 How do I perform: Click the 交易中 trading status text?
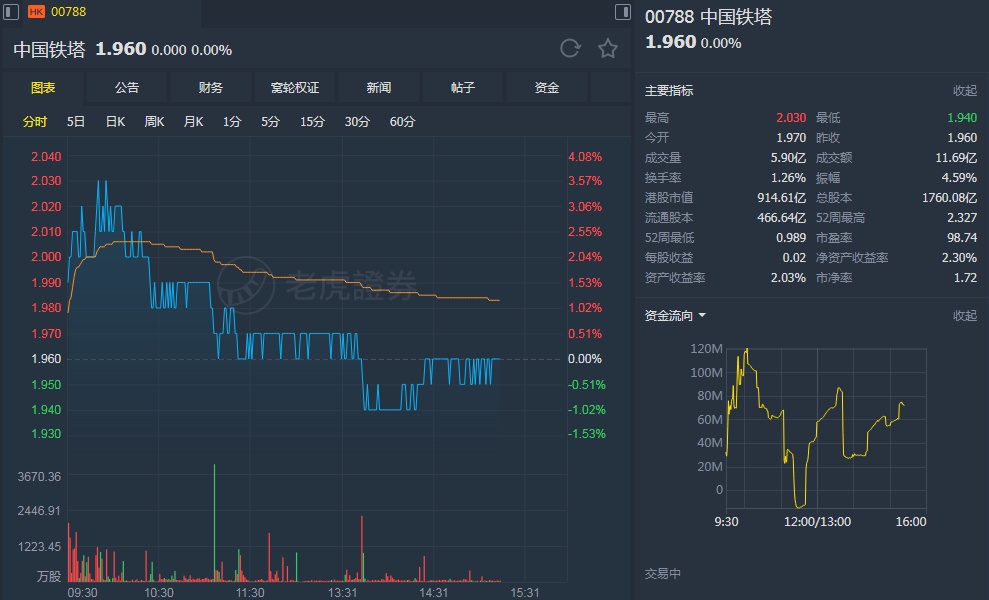click(x=663, y=574)
